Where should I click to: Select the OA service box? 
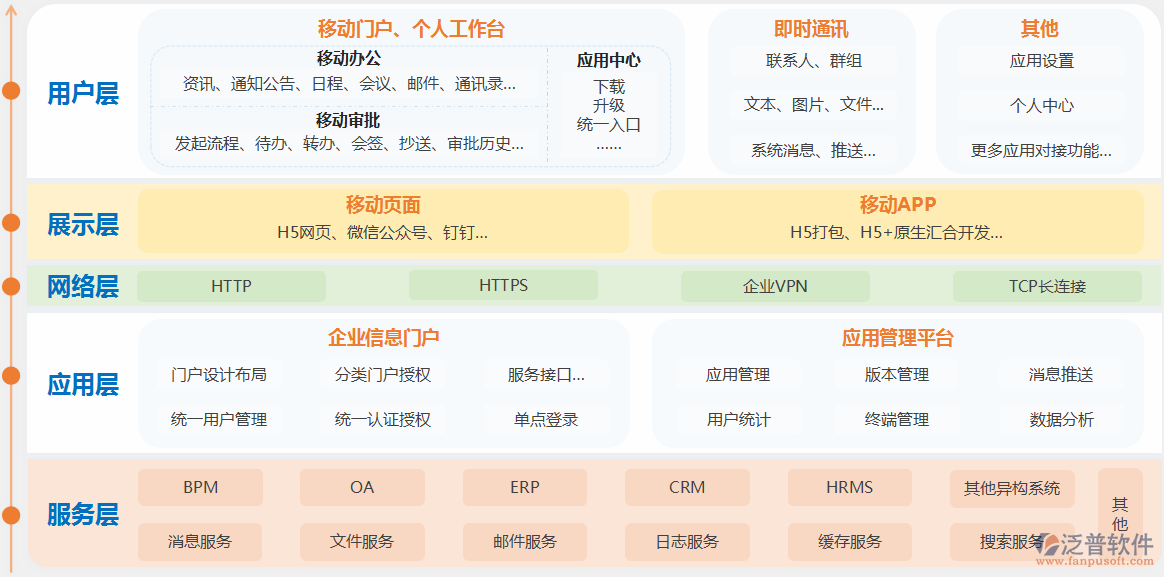[x=362, y=487]
